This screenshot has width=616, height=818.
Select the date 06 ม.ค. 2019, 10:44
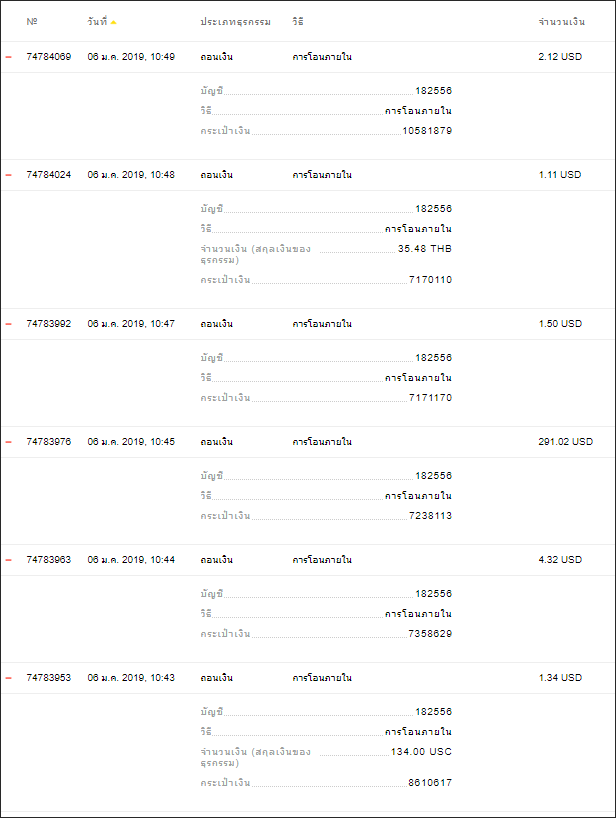(131, 560)
